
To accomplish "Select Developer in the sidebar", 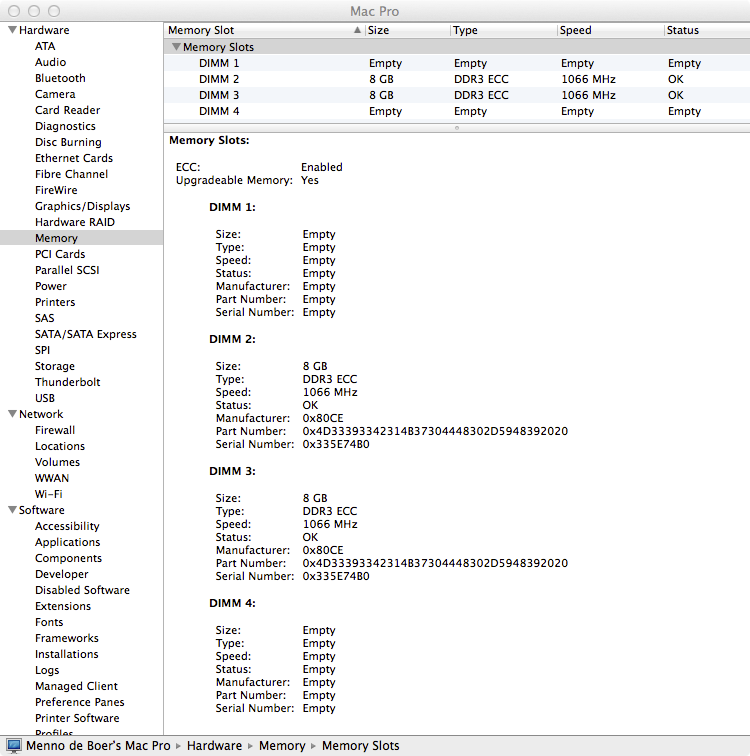I will point(62,574).
